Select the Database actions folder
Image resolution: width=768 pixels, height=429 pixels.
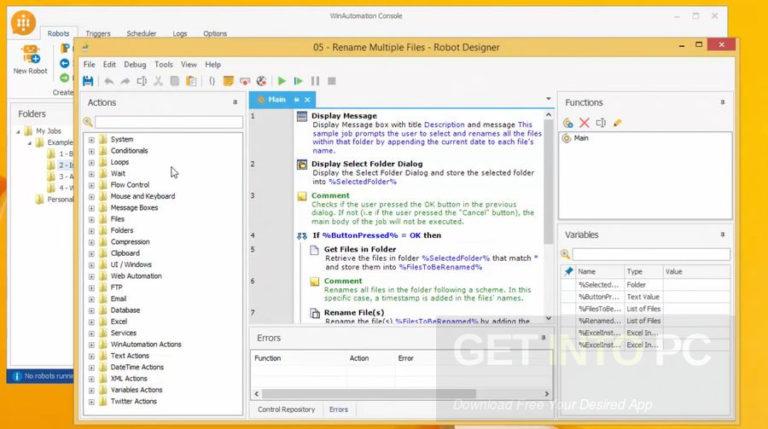[125, 310]
